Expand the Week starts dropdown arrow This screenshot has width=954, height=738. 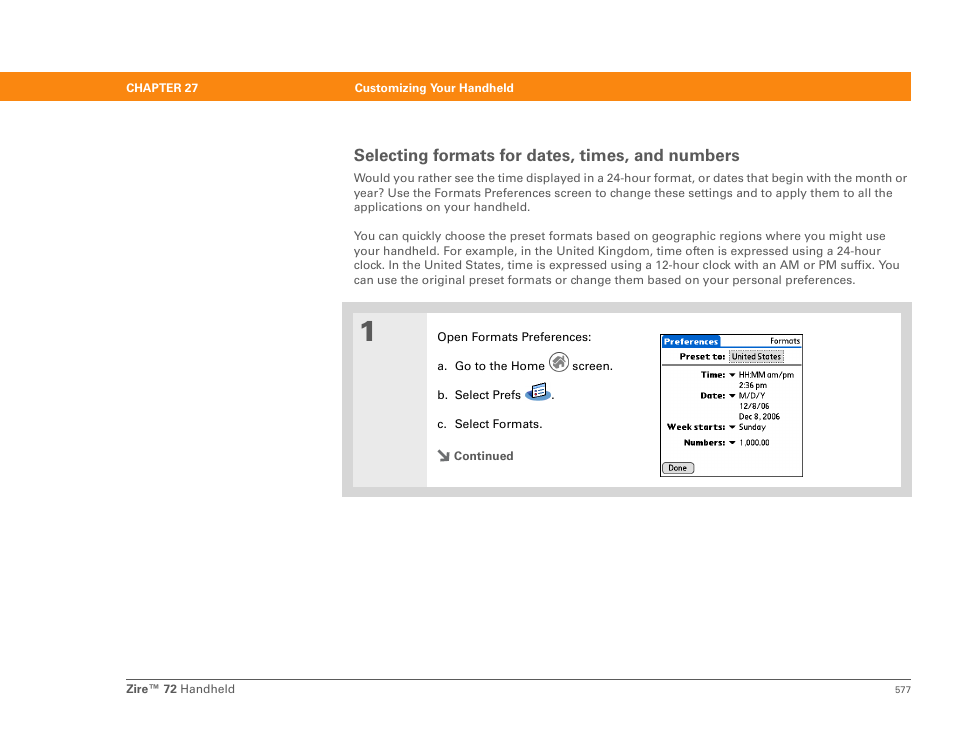pos(732,427)
